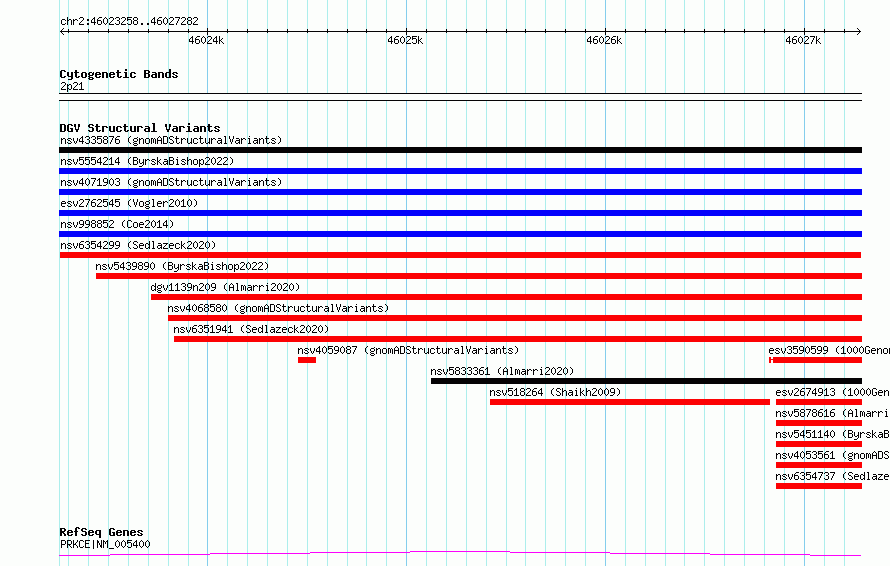Click nsv5833361 (Almarri2020) label

pyautogui.click(x=502, y=371)
